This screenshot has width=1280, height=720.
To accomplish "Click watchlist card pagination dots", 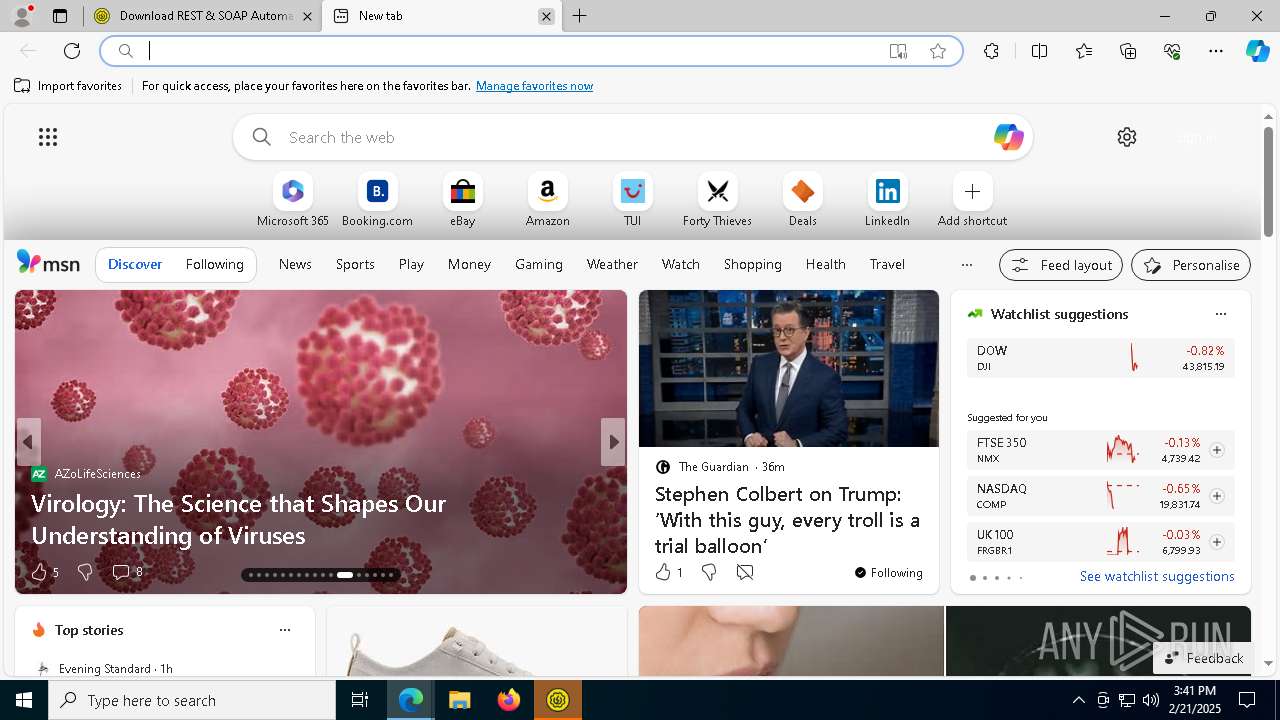I will [x=996, y=578].
